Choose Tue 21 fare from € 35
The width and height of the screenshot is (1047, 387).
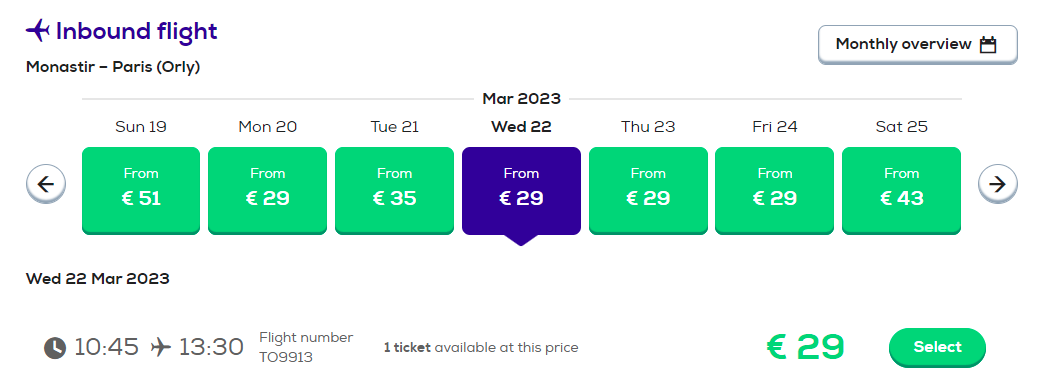[394, 191]
